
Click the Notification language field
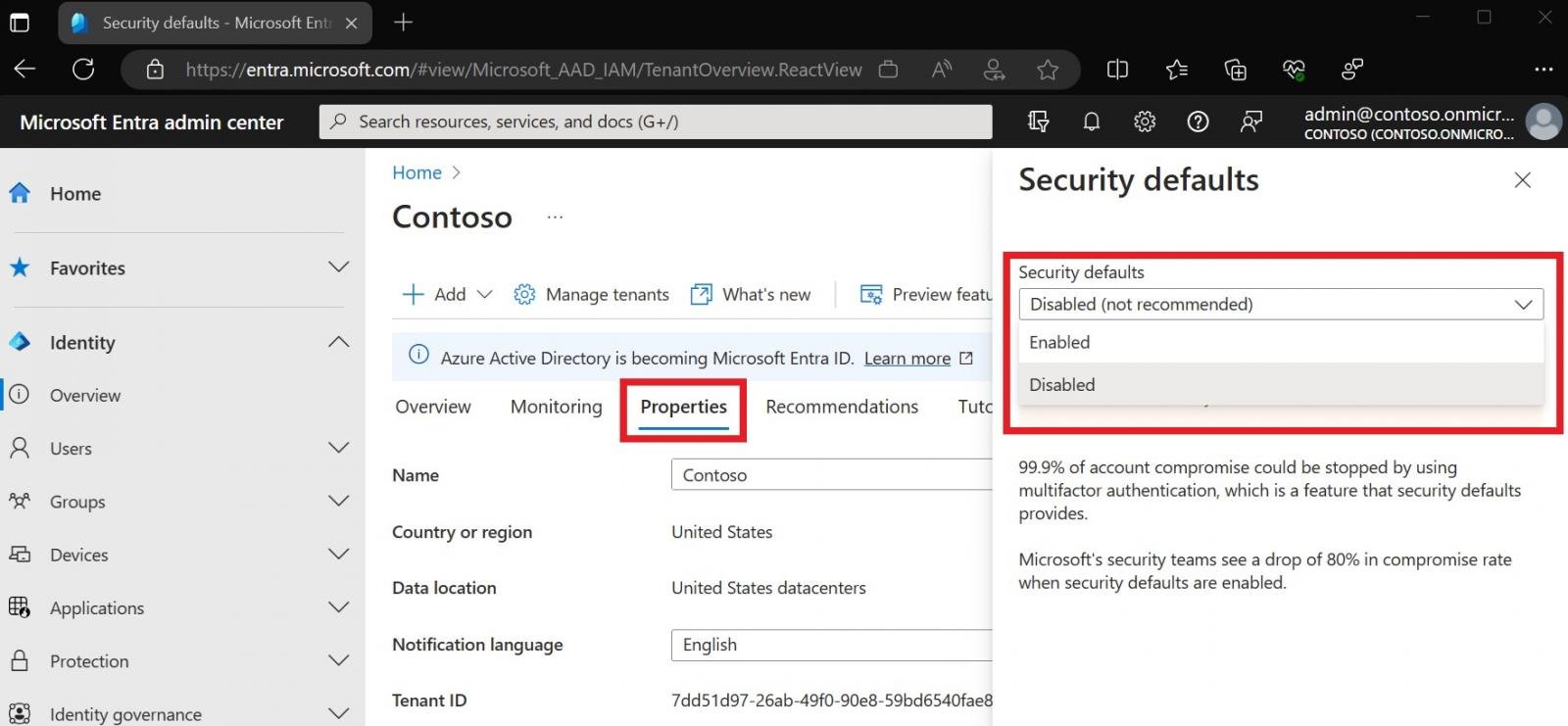click(x=831, y=645)
